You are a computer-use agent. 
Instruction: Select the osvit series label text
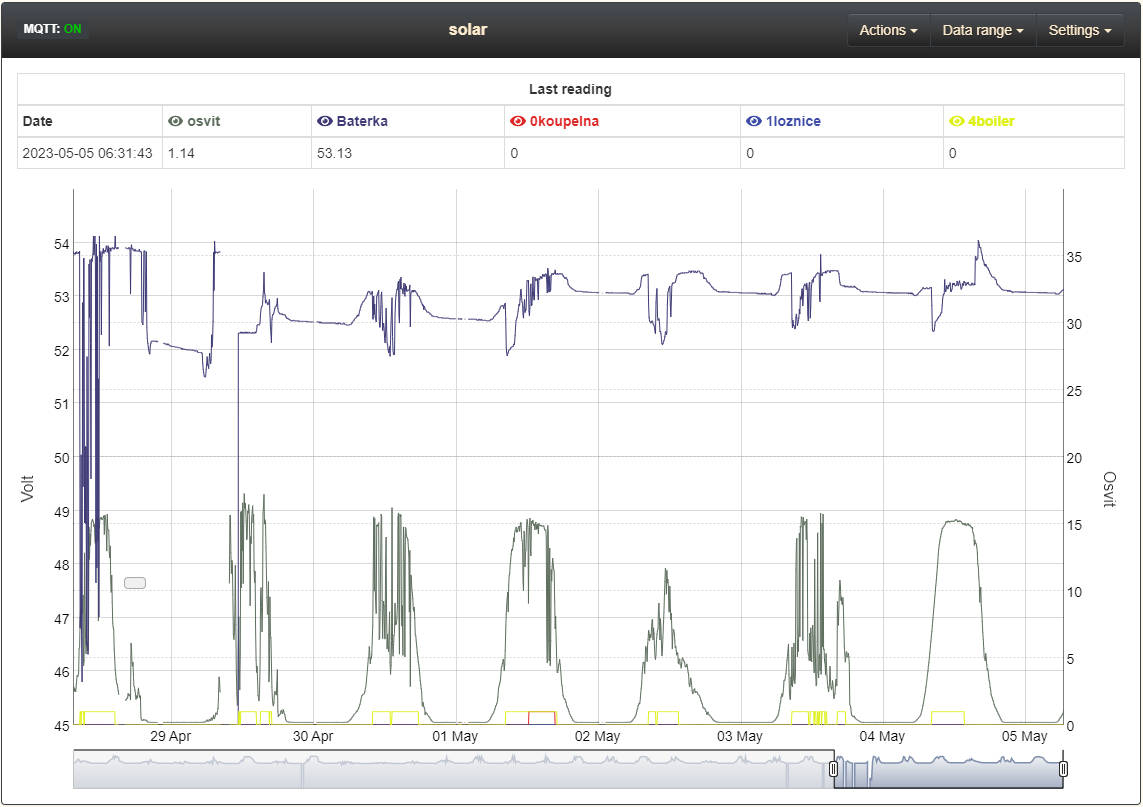tap(204, 121)
